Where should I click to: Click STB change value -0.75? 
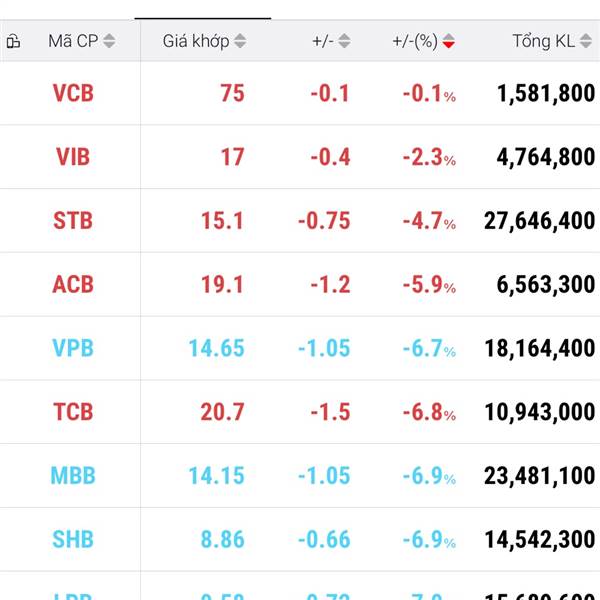coord(324,221)
